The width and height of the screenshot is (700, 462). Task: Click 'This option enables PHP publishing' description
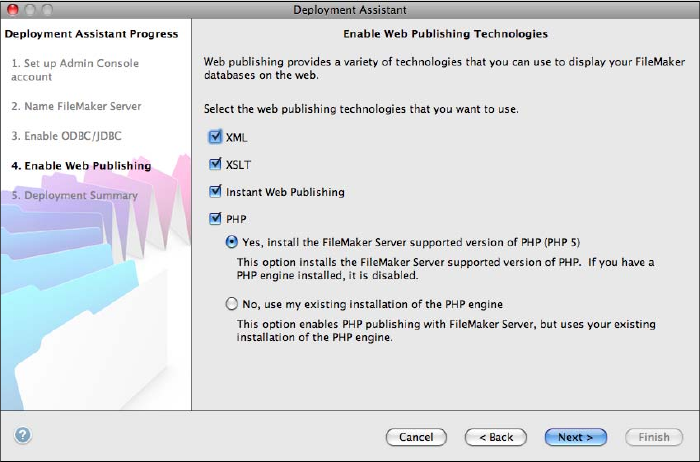[x=446, y=330]
